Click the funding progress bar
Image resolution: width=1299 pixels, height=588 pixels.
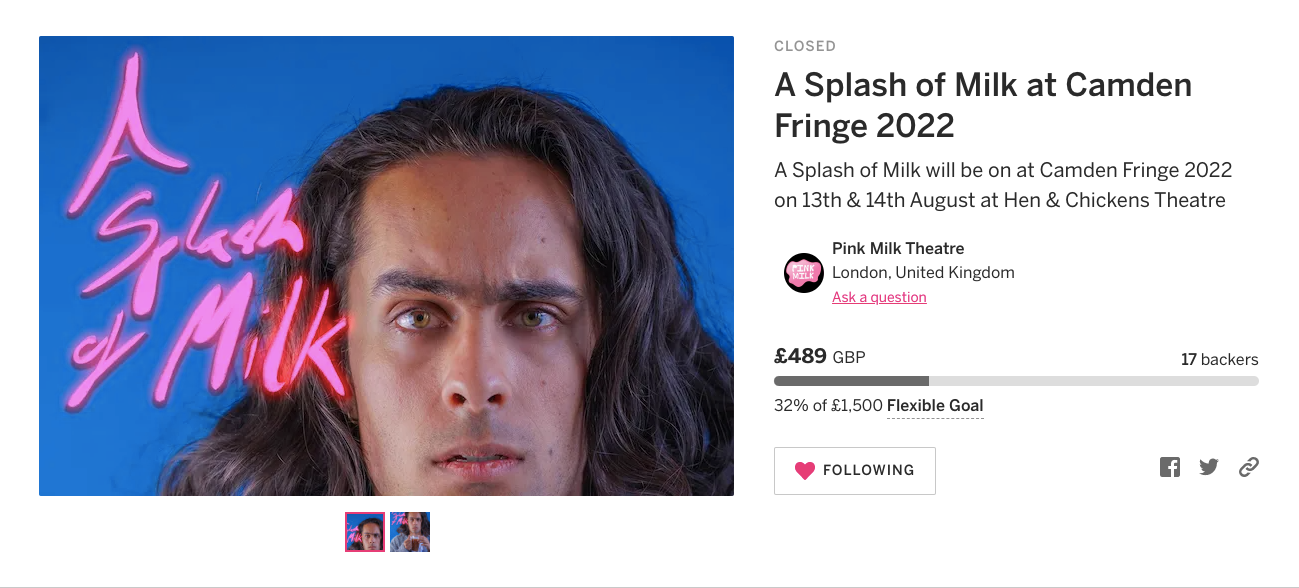(1016, 381)
